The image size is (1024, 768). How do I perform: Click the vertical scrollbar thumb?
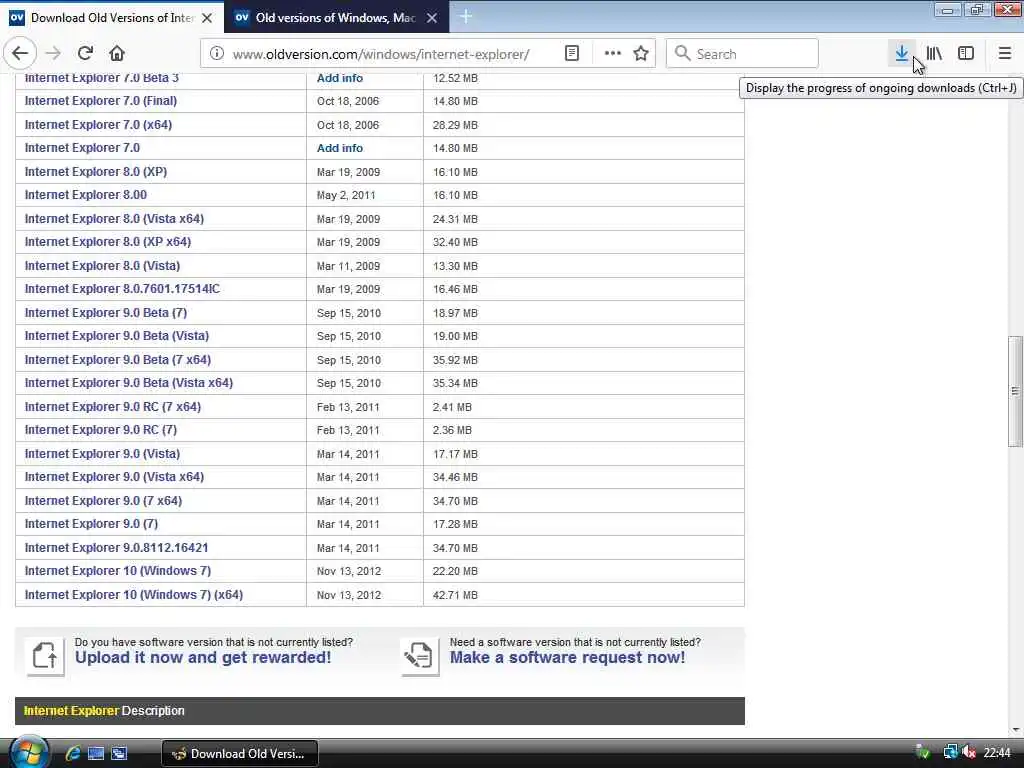point(1014,391)
